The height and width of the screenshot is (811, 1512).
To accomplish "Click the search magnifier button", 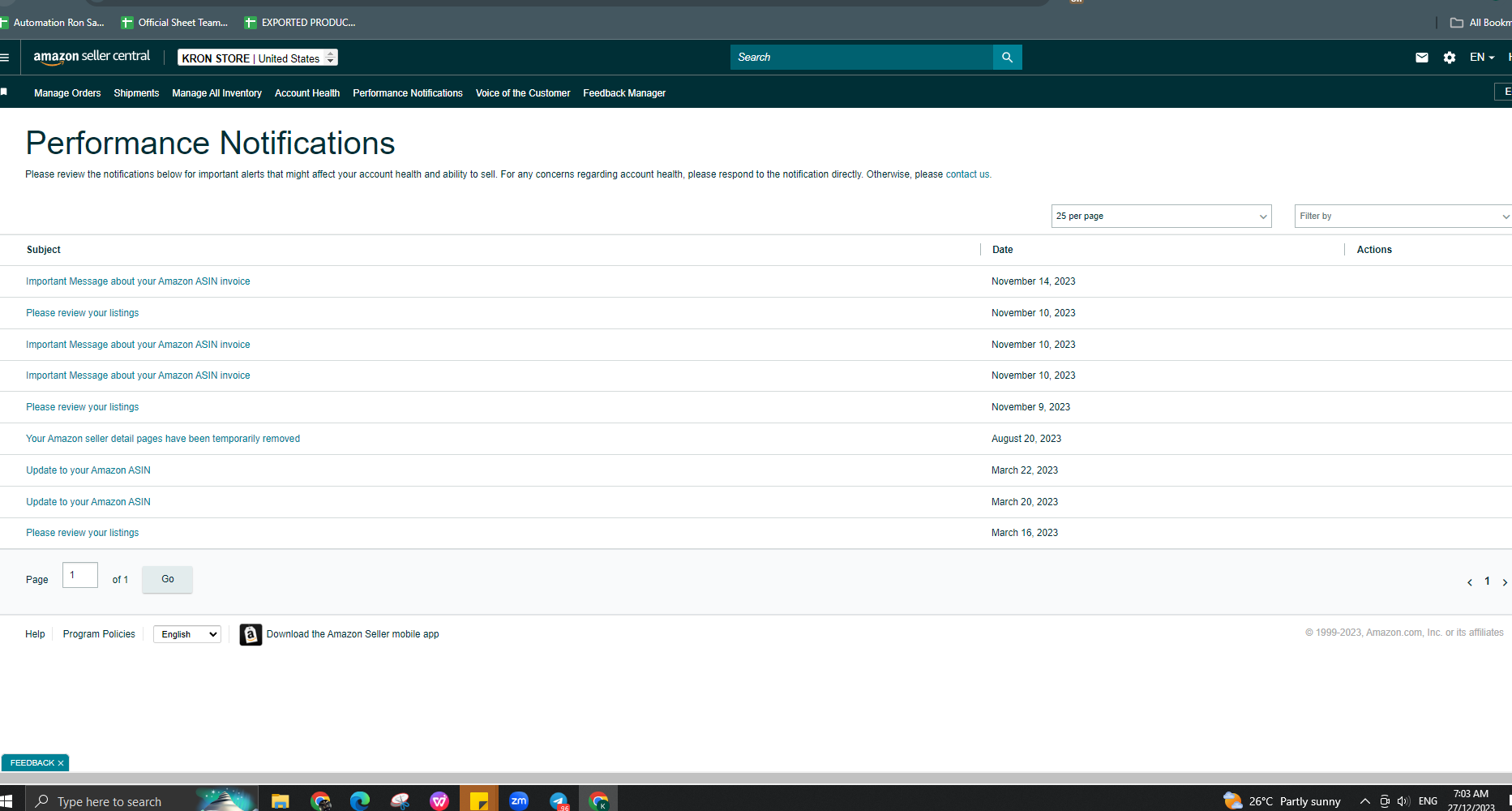I will coord(1007,58).
